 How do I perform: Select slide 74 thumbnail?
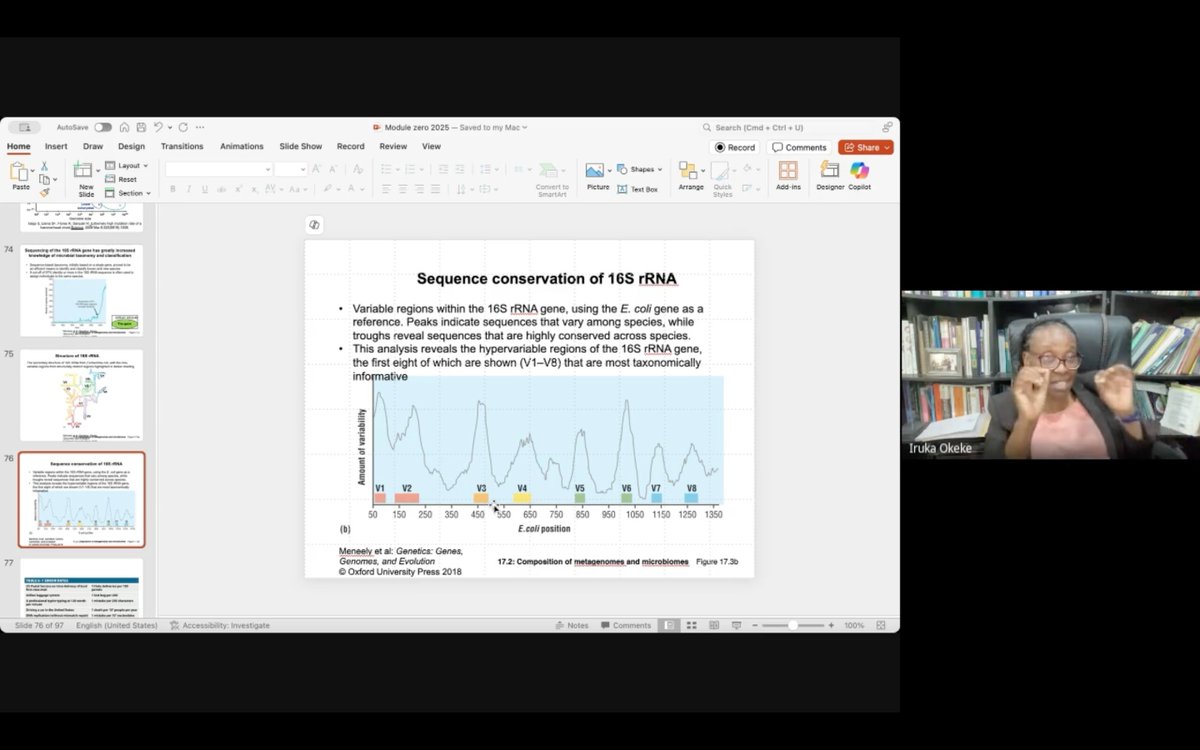tap(81, 291)
